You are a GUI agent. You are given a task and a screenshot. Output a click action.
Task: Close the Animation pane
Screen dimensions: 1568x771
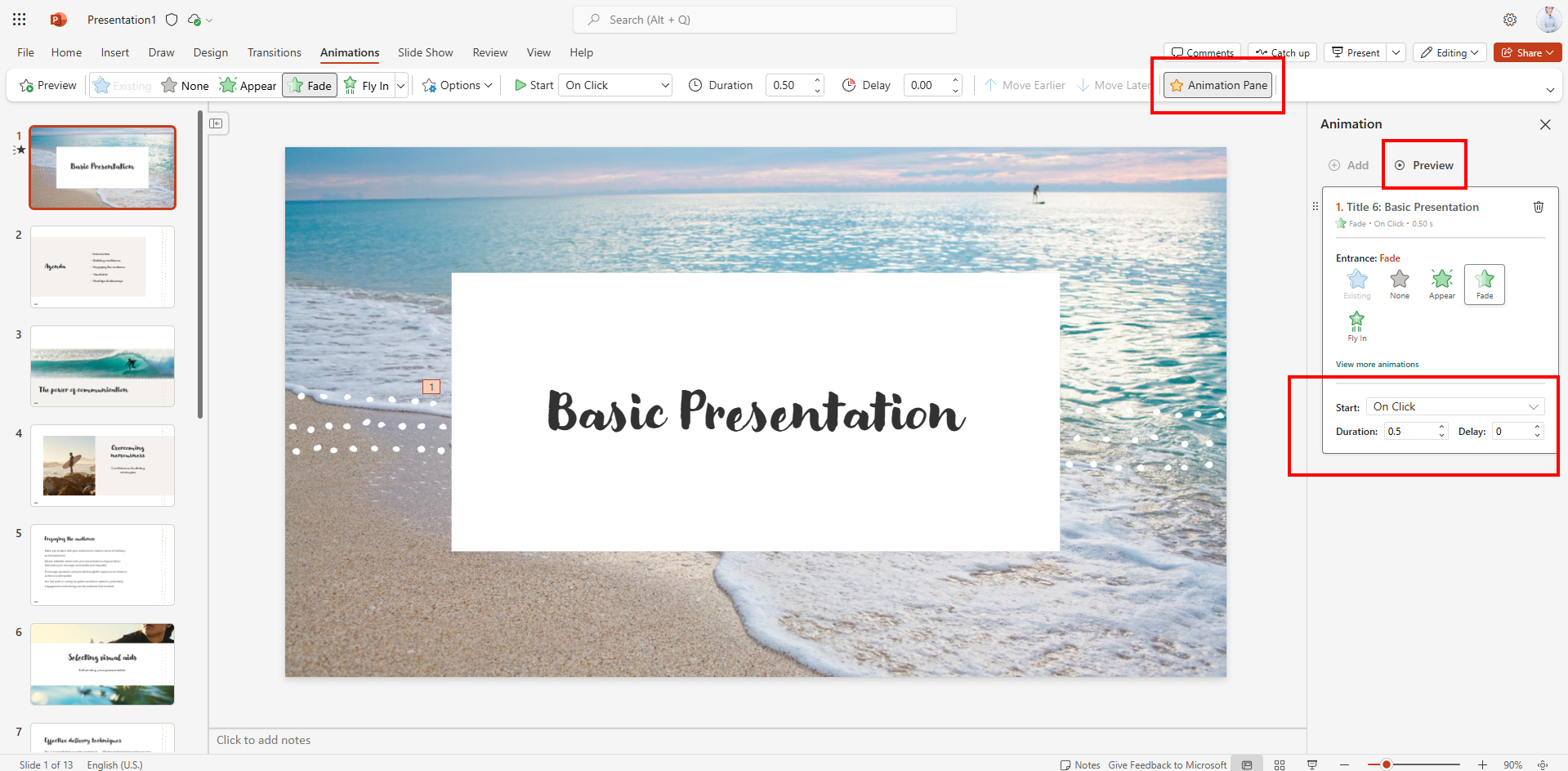pyautogui.click(x=1545, y=124)
